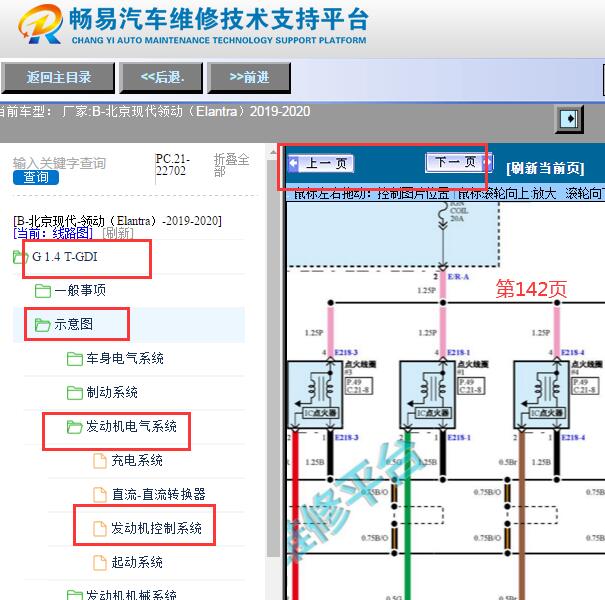Open the G 1.4 T-GDI folder icon

pos(20,257)
